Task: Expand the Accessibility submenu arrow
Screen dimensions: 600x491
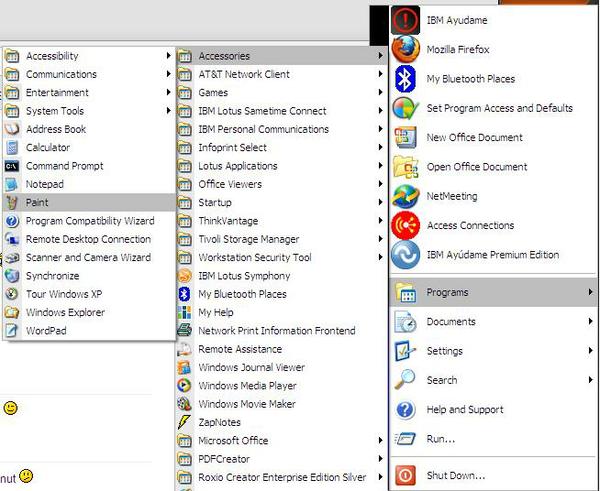Action: [168, 56]
